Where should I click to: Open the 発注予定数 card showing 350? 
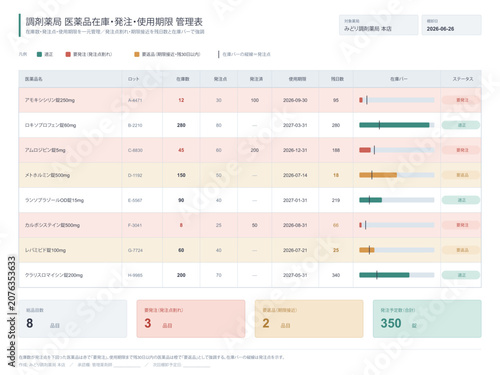(x=427, y=319)
